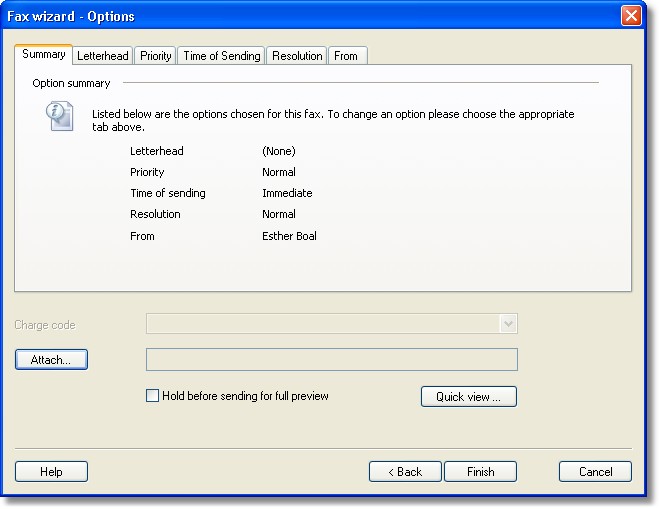Click the attachment path field
659x509 pixels.
[x=332, y=359]
